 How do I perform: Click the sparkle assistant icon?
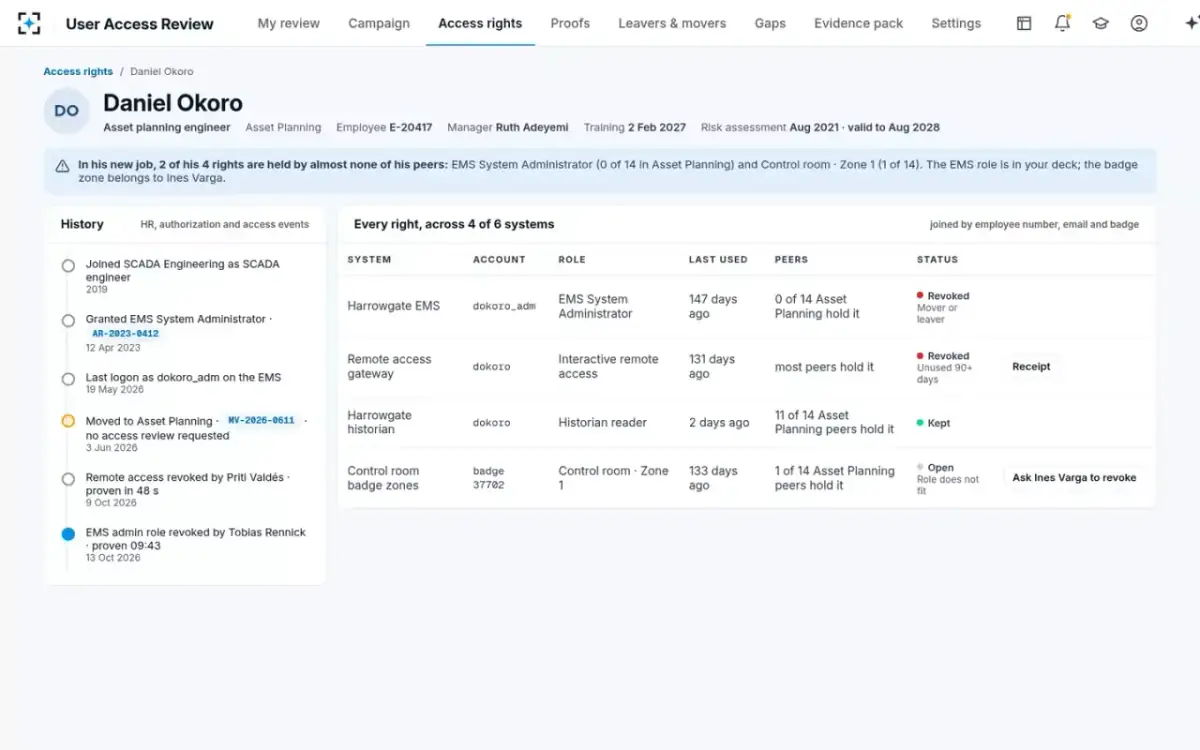pos(1191,23)
